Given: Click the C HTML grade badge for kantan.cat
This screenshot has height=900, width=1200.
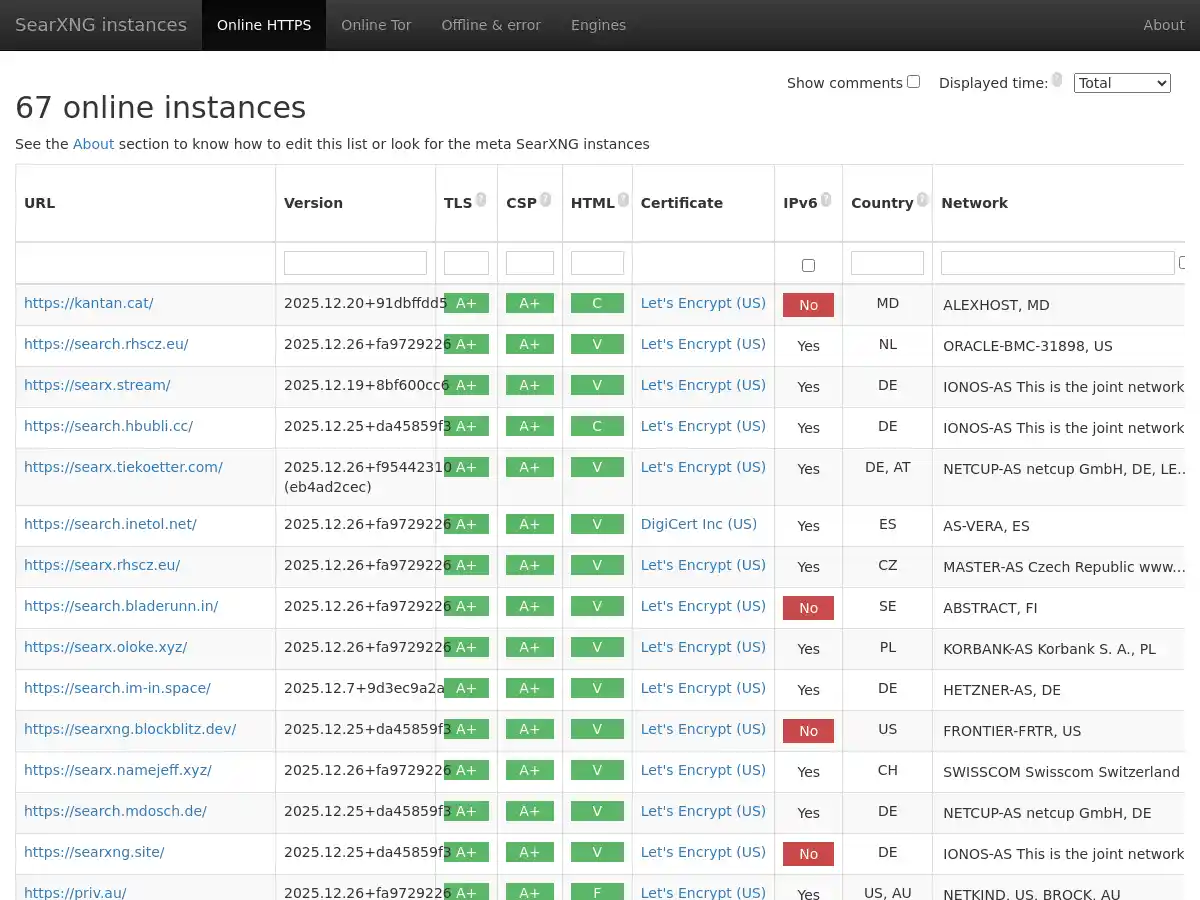Looking at the screenshot, I should coord(597,302).
